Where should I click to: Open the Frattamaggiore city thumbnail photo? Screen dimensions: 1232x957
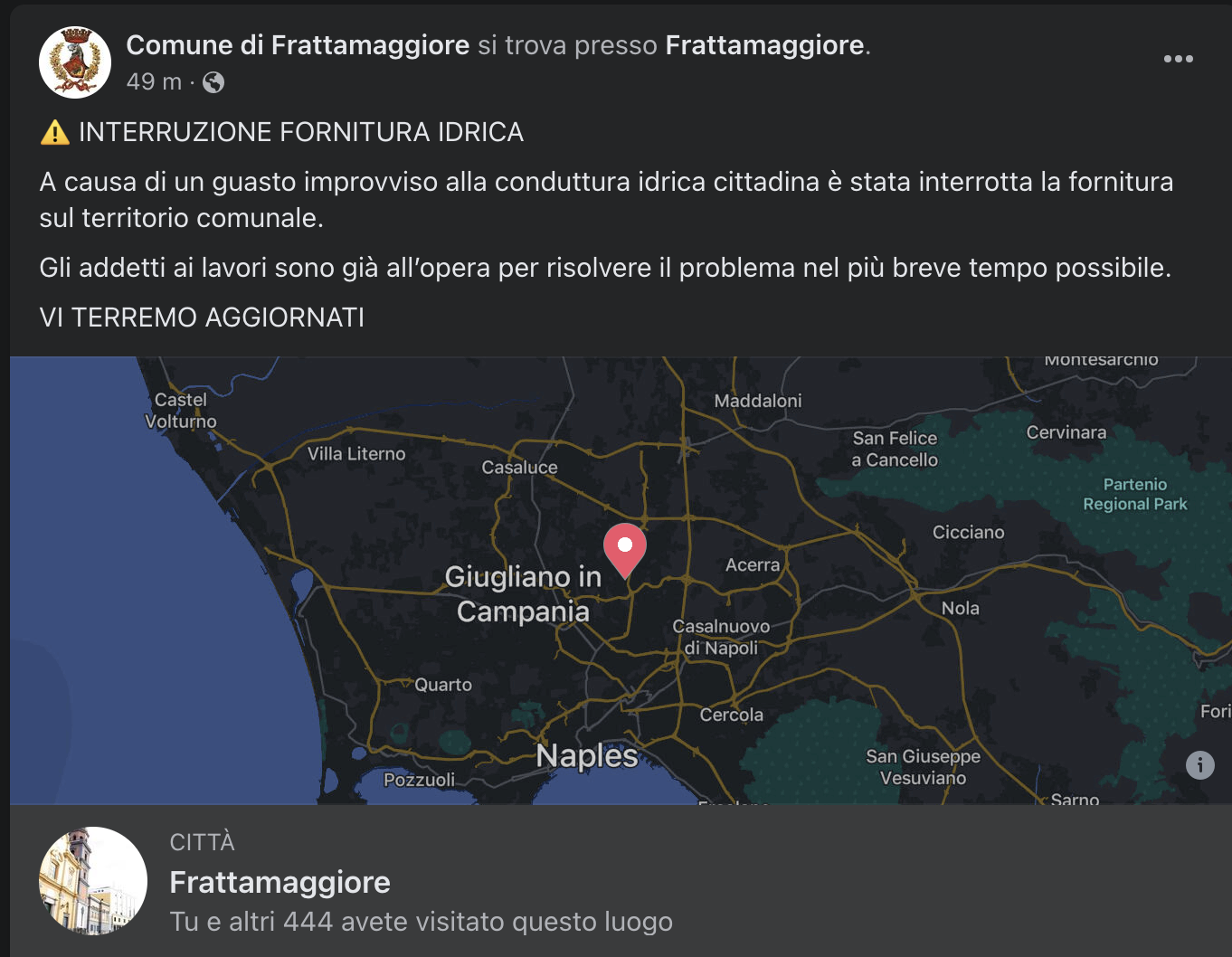click(93, 881)
